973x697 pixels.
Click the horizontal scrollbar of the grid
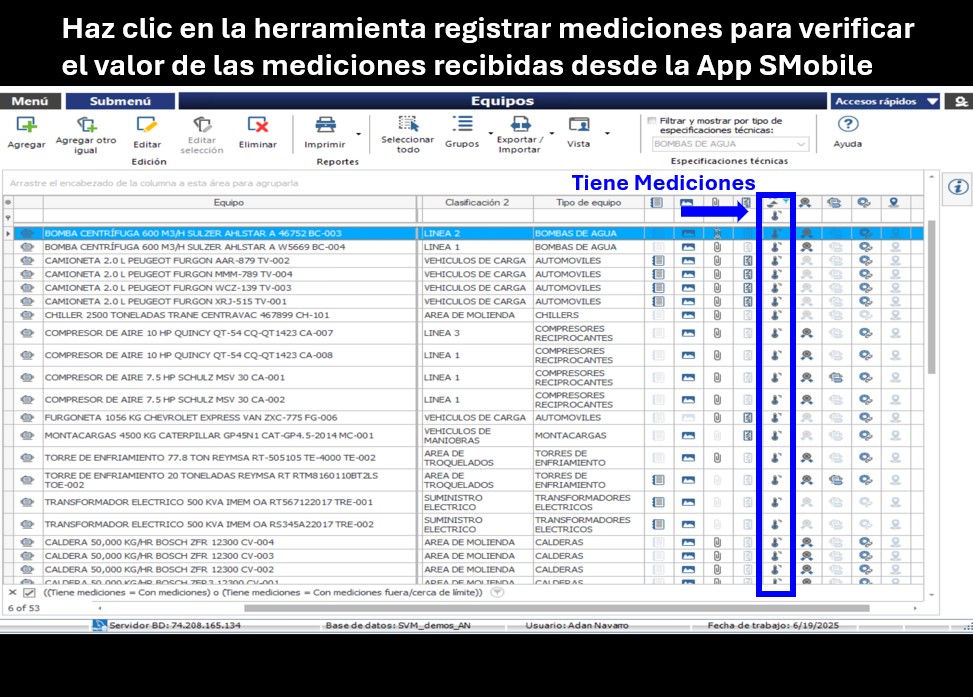point(557,608)
